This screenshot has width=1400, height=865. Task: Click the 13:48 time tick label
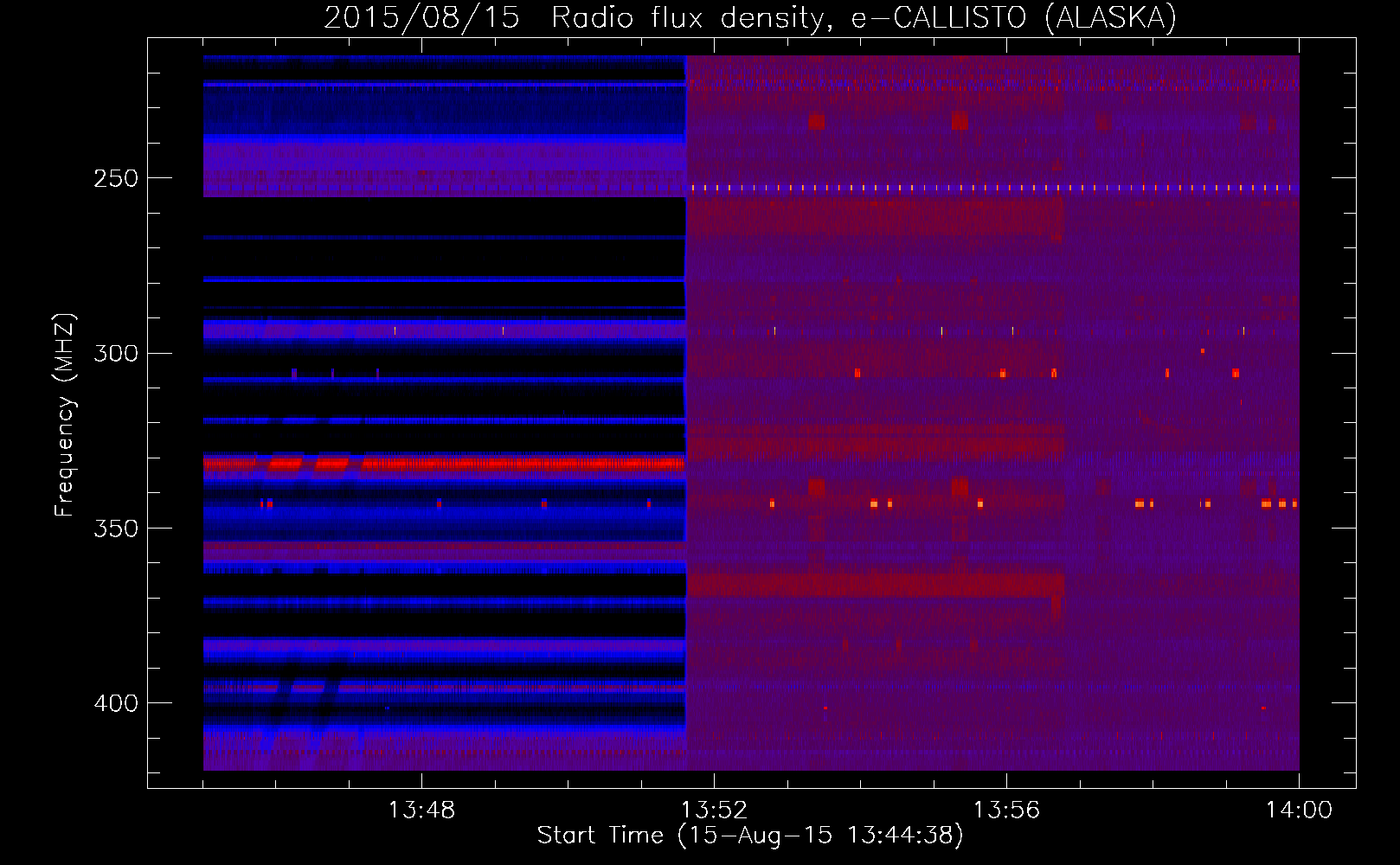click(x=421, y=811)
